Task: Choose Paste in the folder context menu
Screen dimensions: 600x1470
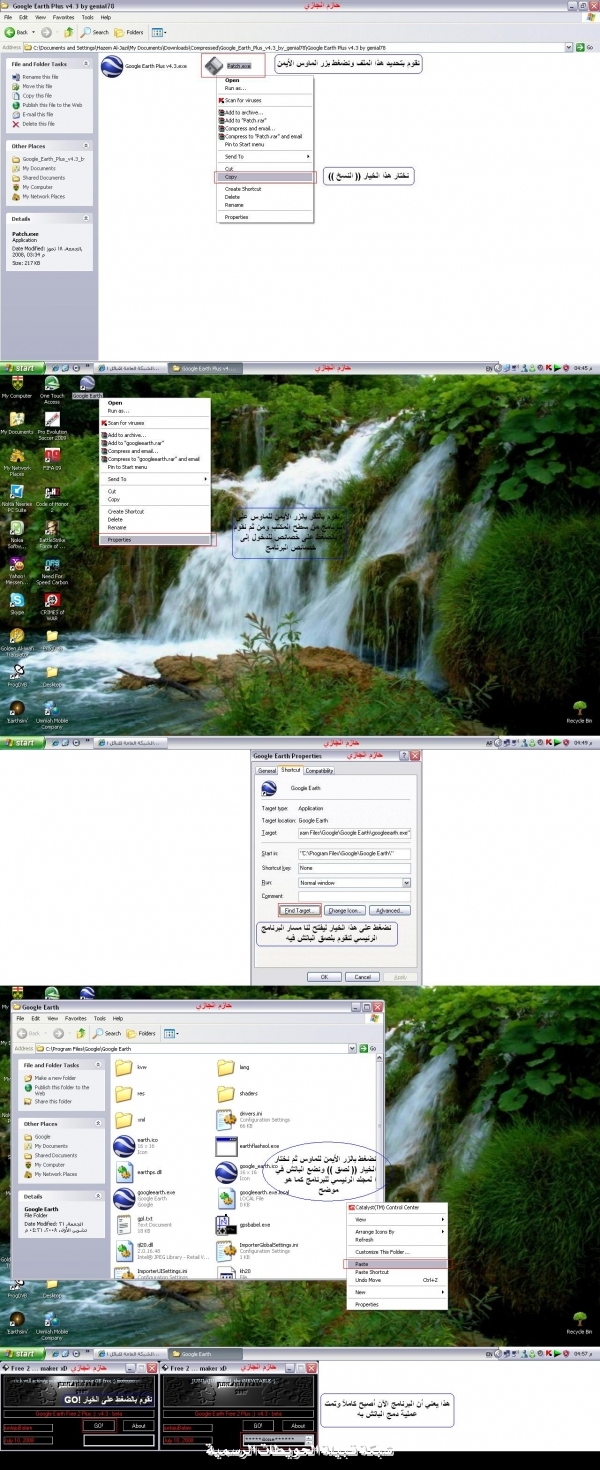Action: coord(396,1264)
